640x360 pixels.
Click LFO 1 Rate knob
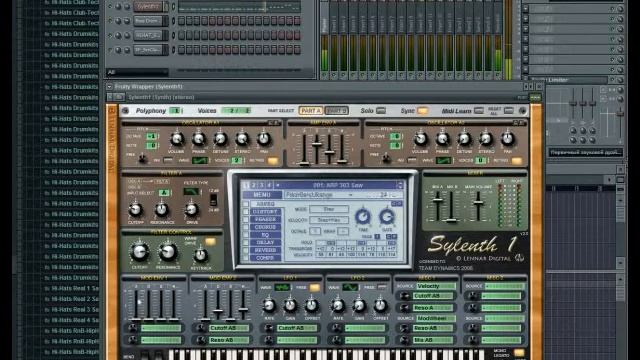pyautogui.click(x=269, y=305)
